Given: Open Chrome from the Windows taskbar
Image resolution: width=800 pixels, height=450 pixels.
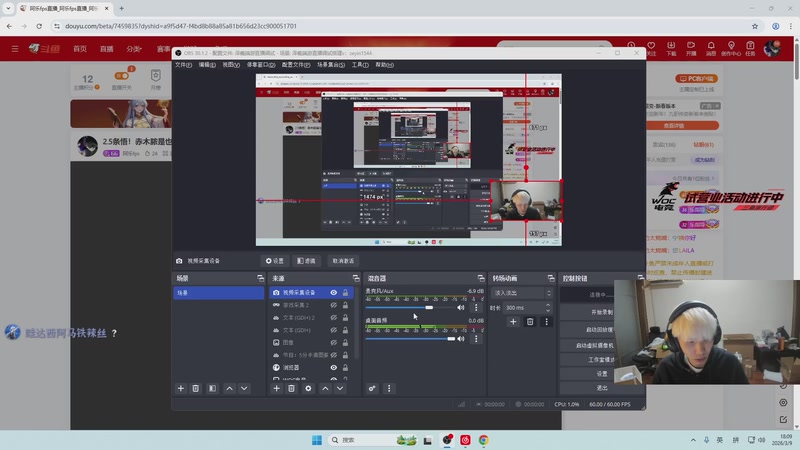Looking at the screenshot, I should point(484,440).
